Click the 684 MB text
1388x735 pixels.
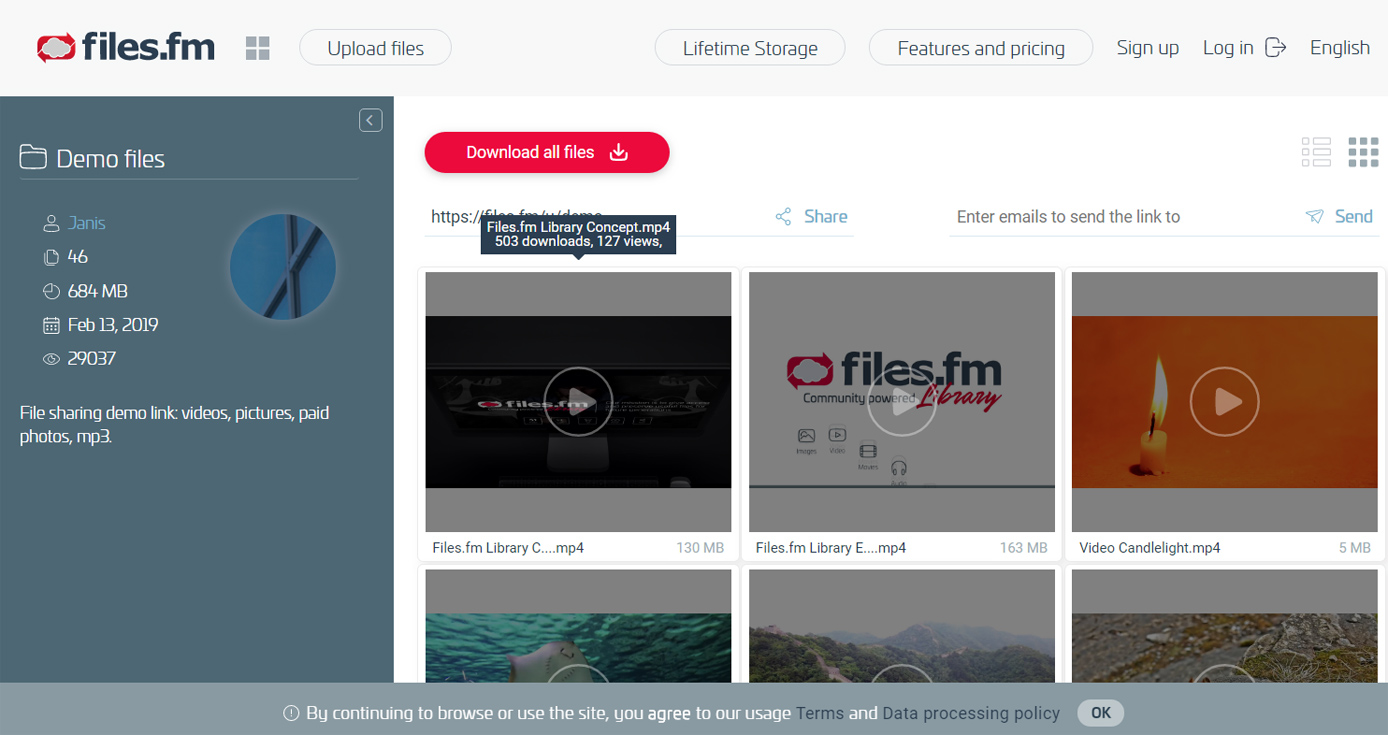coord(98,291)
